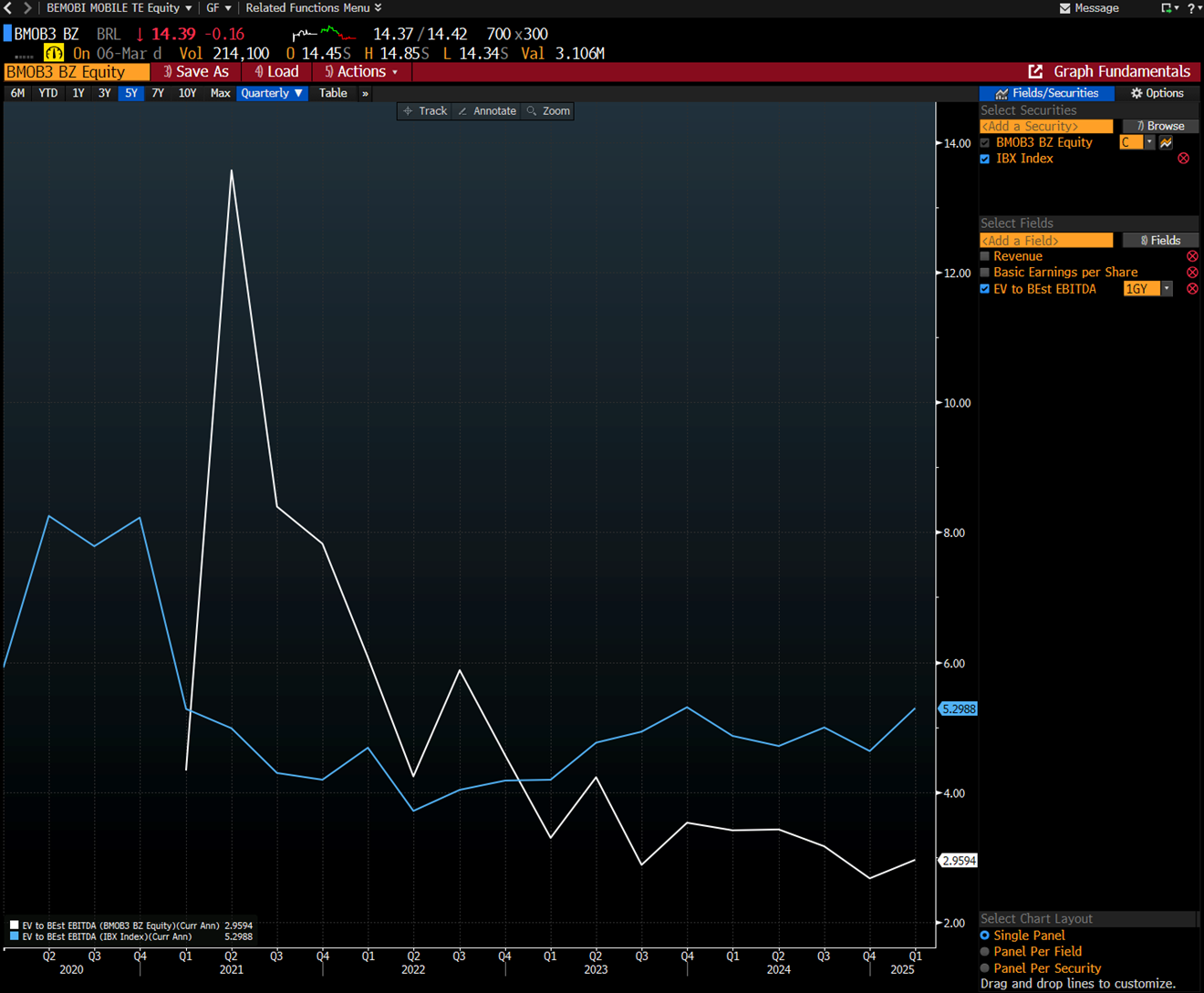Screen dimensions: 1204x993
Task: Select Panel Per Field layout radio
Action: (985, 952)
